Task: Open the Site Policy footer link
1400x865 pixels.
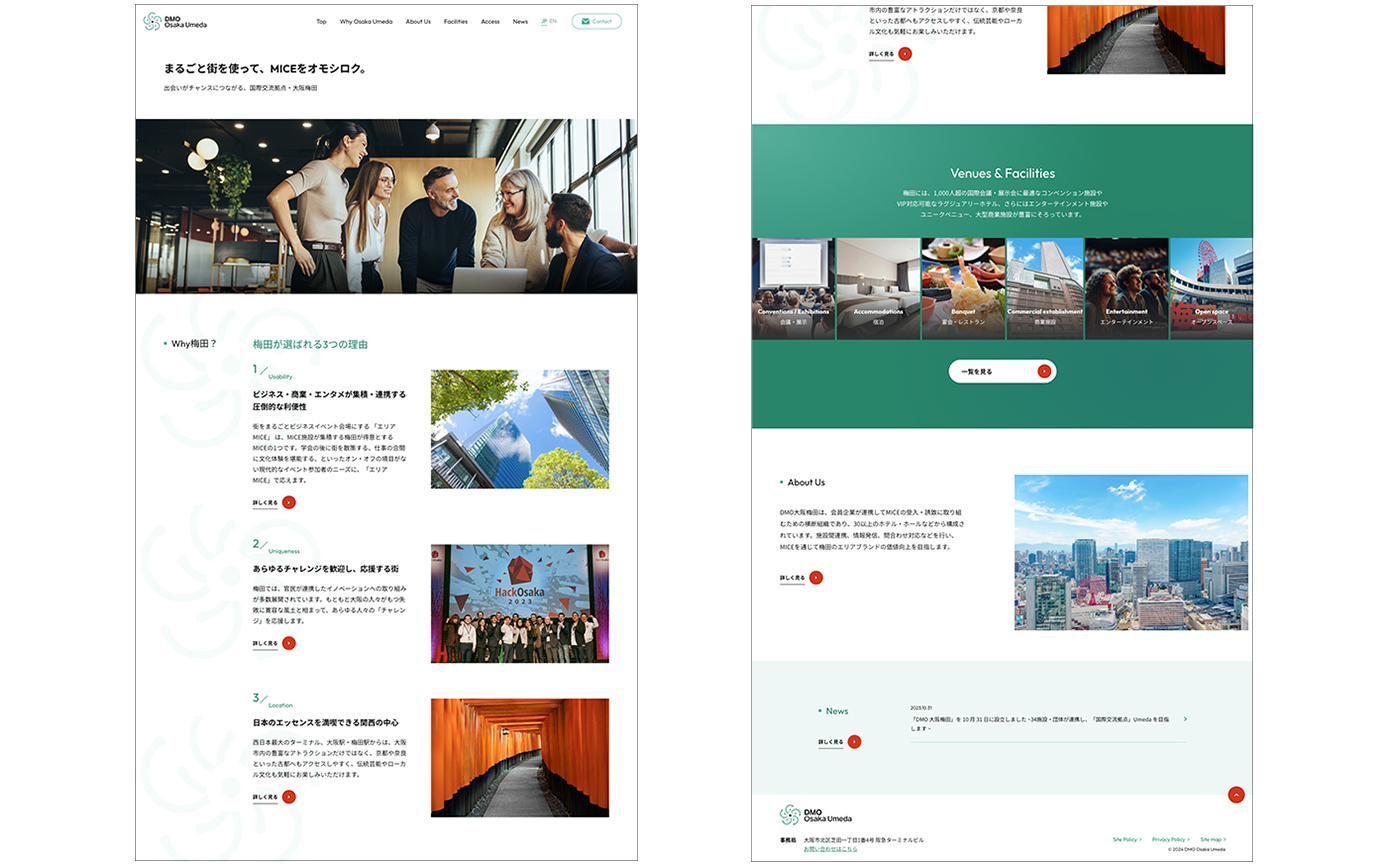Action: [x=1127, y=840]
